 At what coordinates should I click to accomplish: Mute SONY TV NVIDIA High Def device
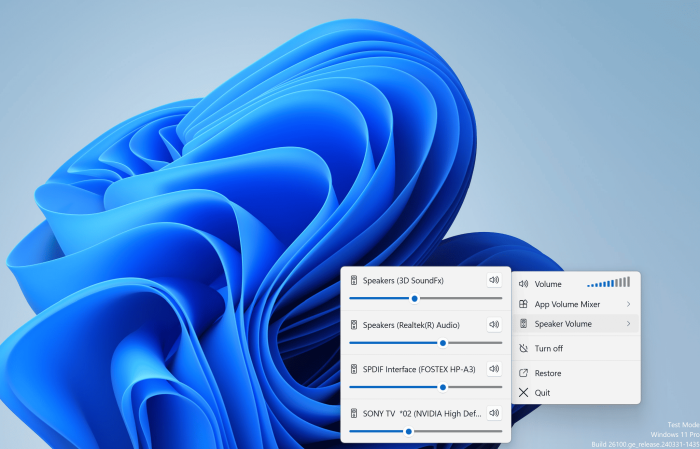tap(494, 413)
